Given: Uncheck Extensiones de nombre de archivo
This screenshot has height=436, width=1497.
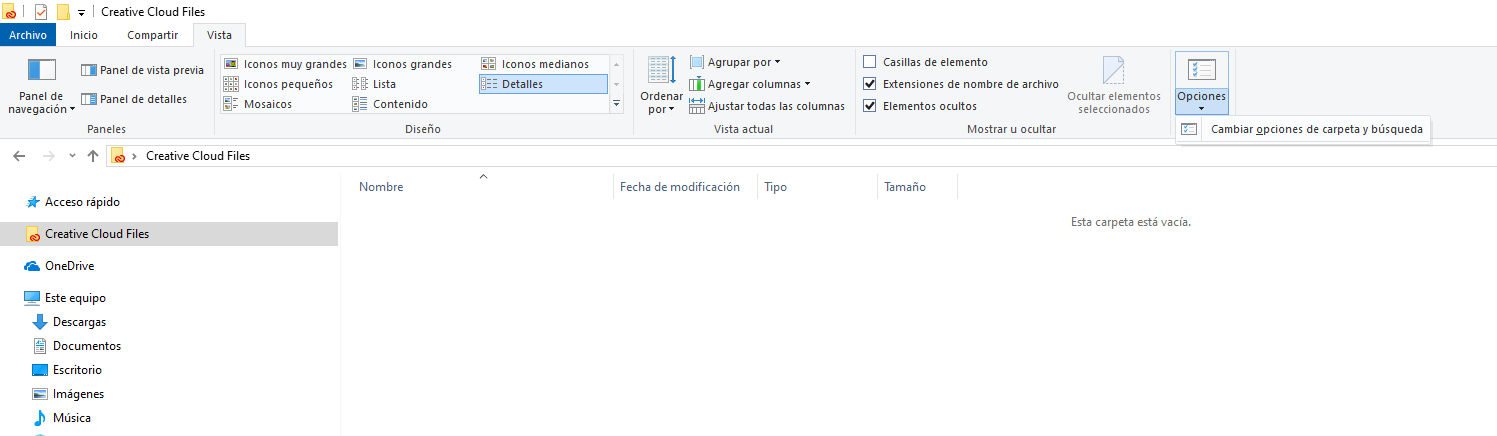Looking at the screenshot, I should click(870, 84).
